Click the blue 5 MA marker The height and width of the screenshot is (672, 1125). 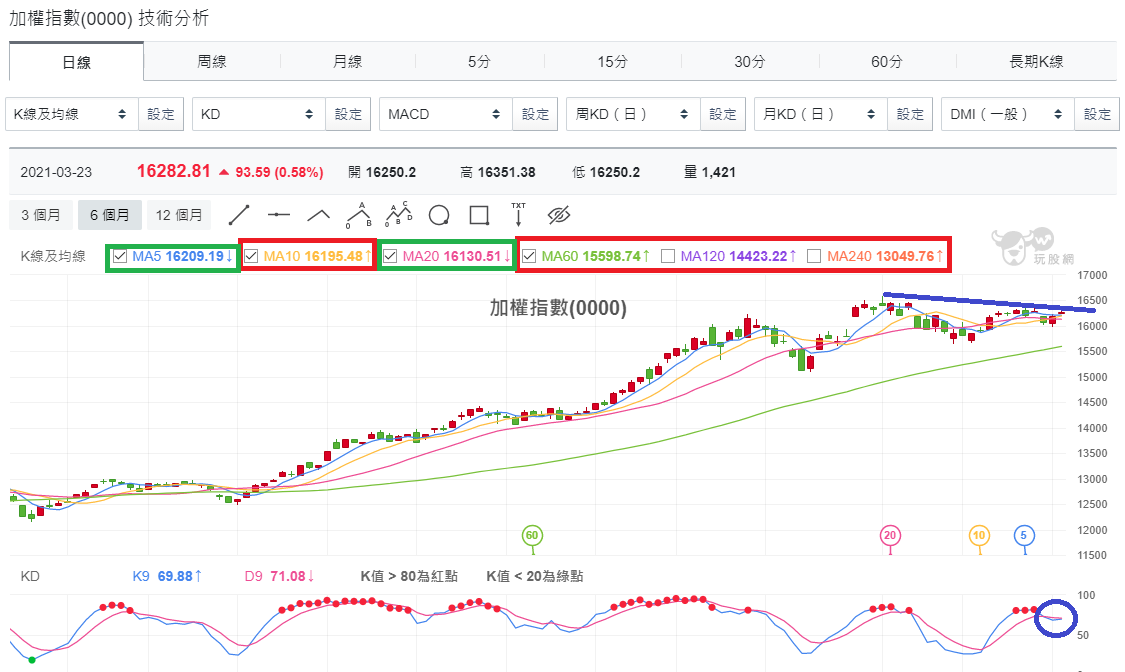1024,535
